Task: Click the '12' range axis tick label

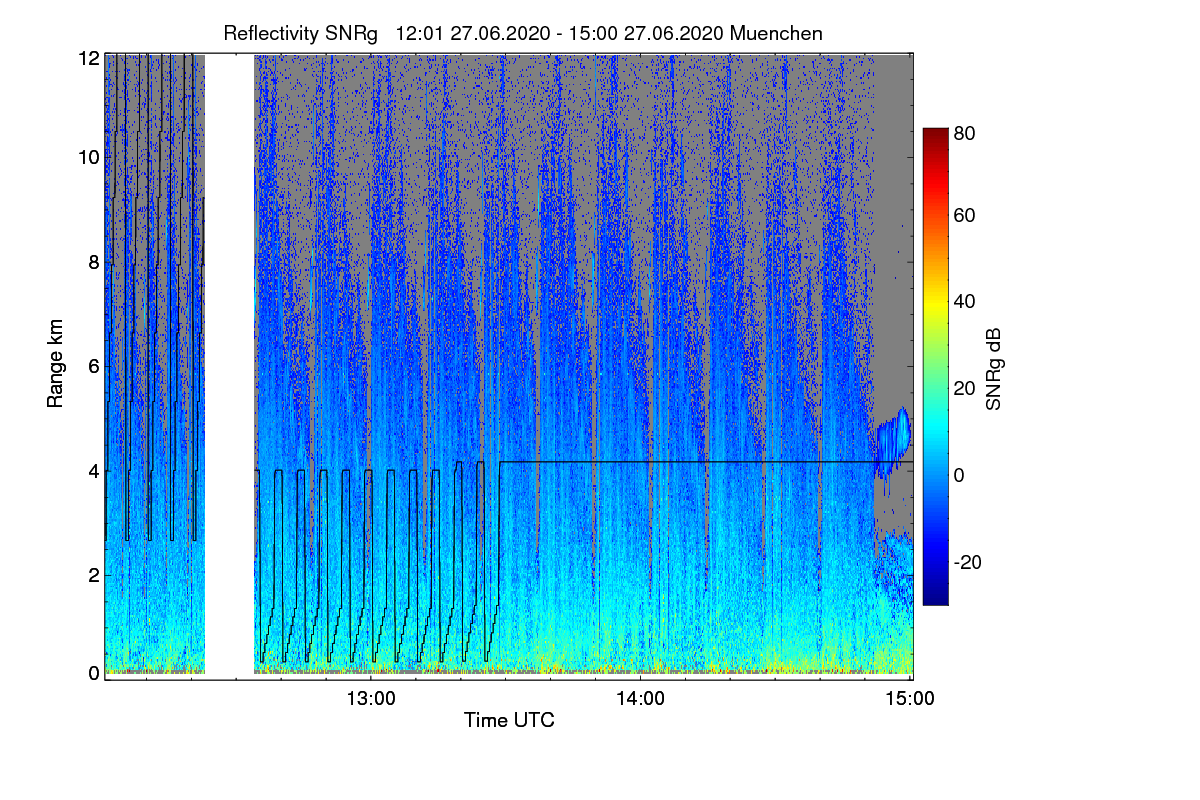Action: coord(89,58)
